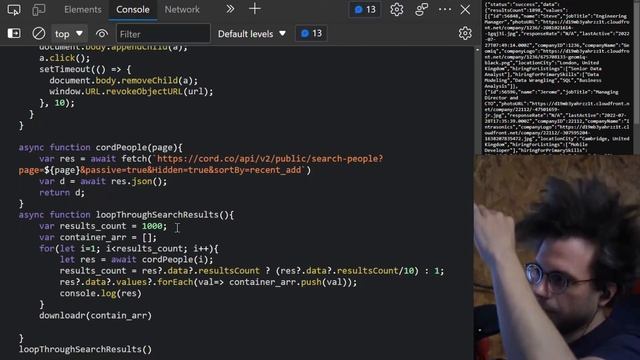Close the DevTools panel

465,9
